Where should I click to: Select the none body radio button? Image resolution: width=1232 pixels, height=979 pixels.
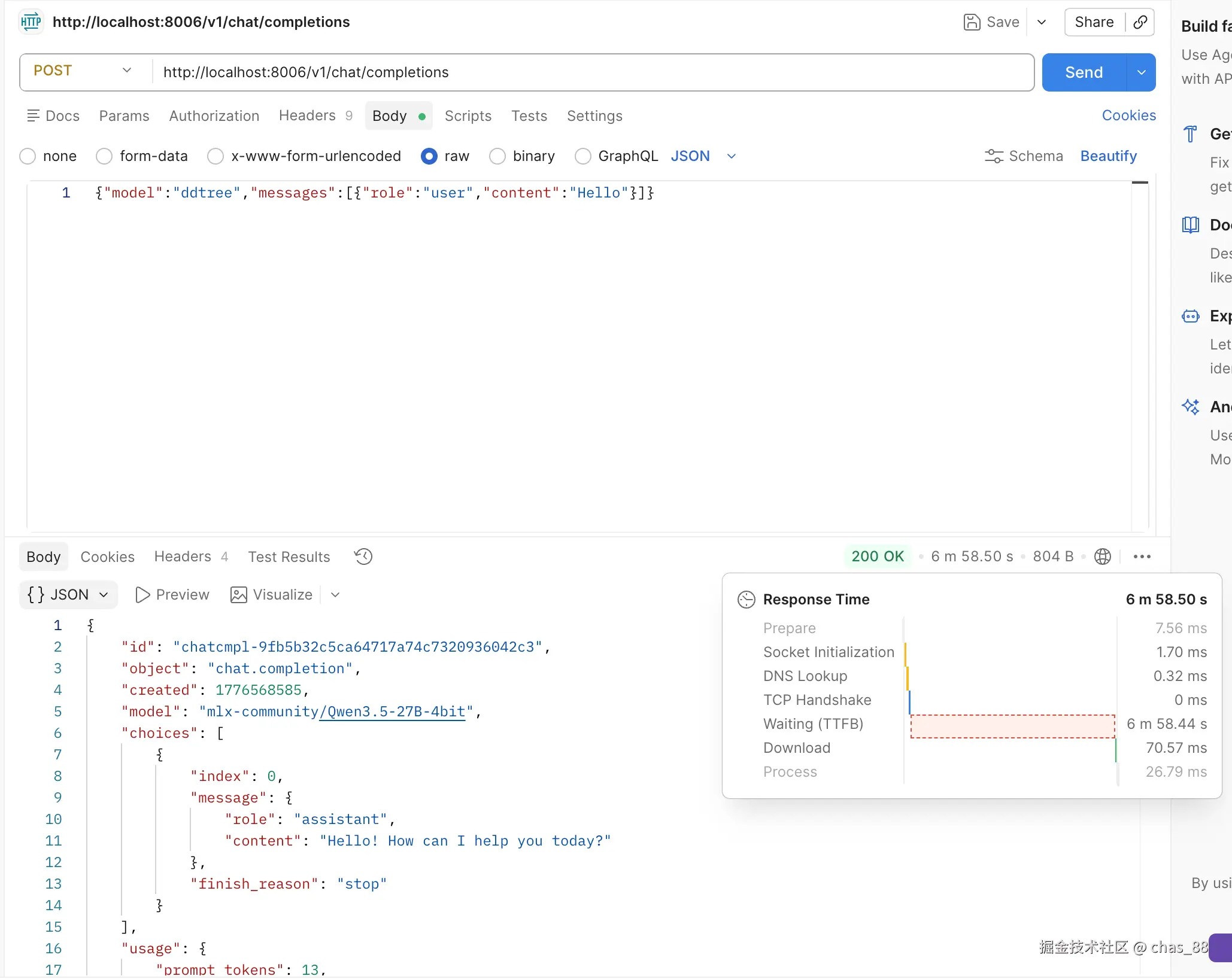[28, 156]
